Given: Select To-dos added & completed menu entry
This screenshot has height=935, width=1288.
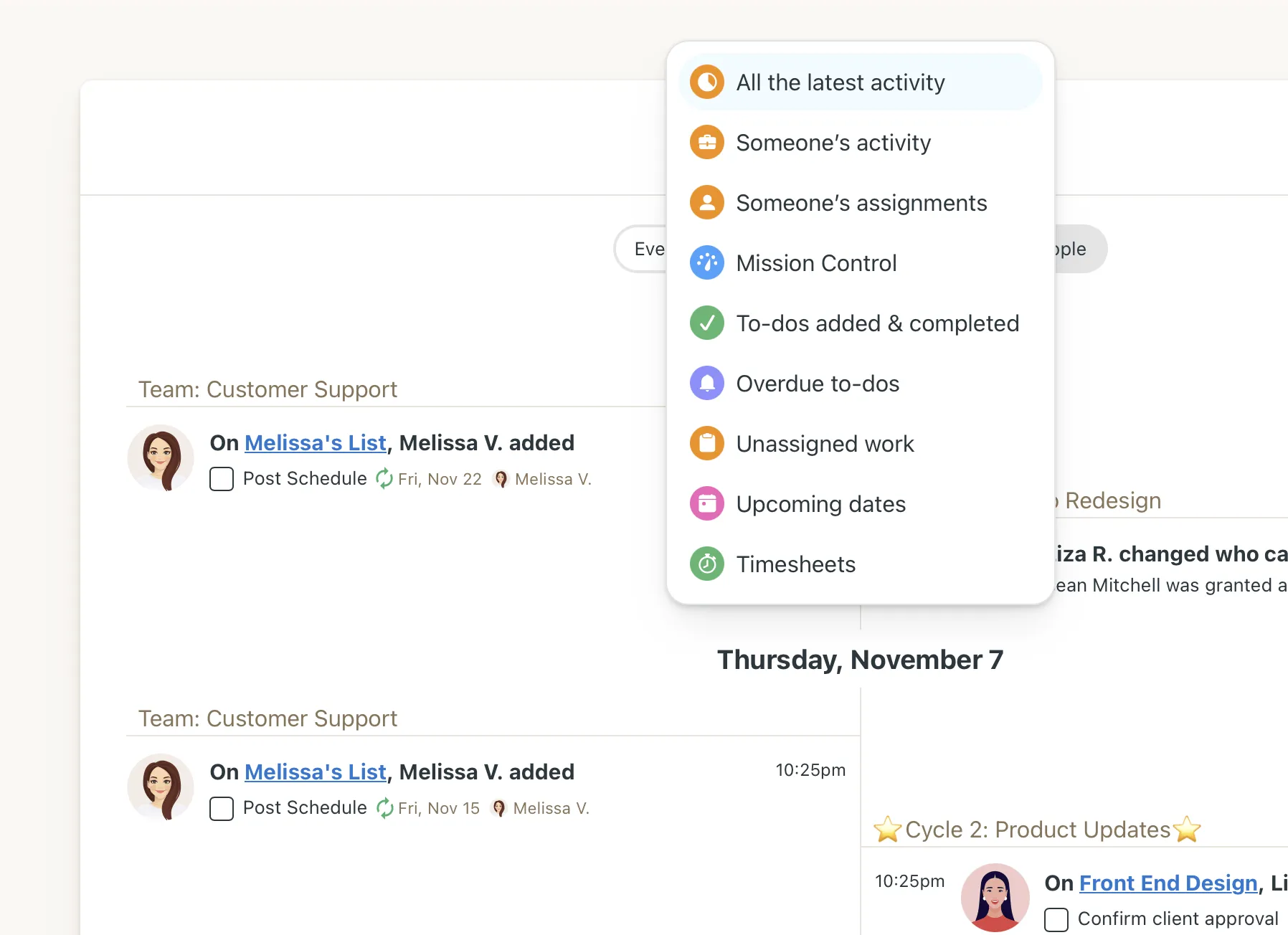Looking at the screenshot, I should pos(878,323).
